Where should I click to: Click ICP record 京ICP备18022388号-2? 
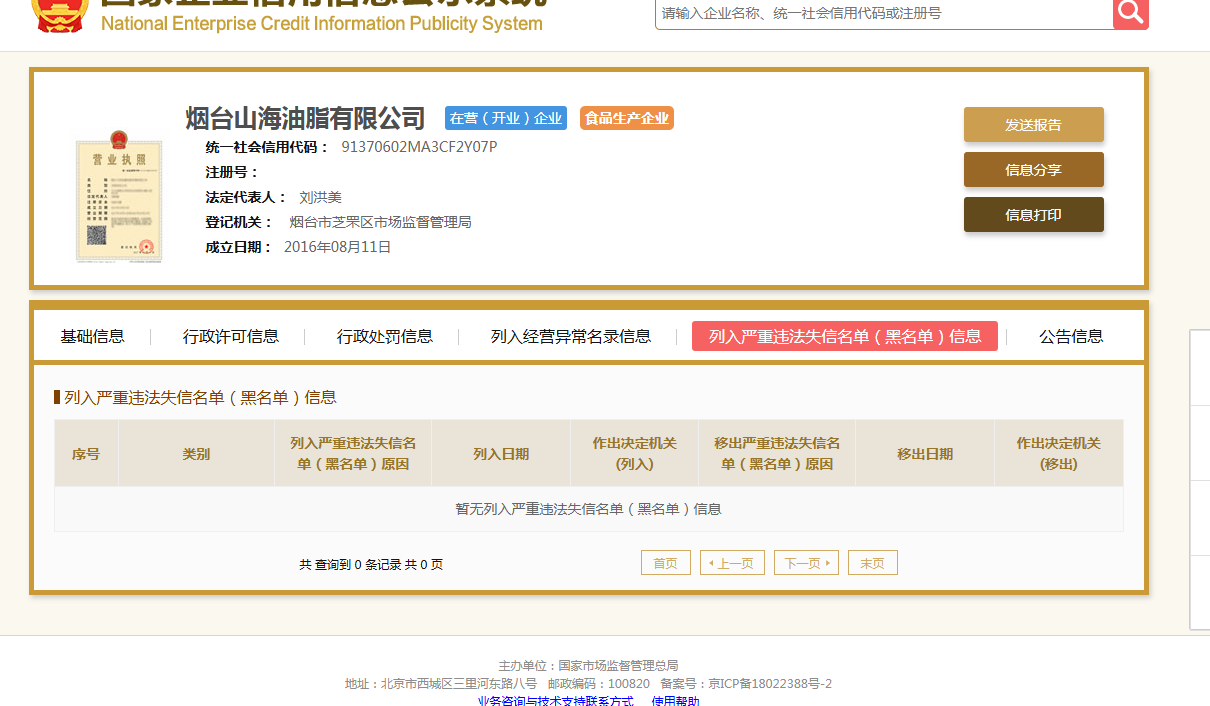coord(770,684)
